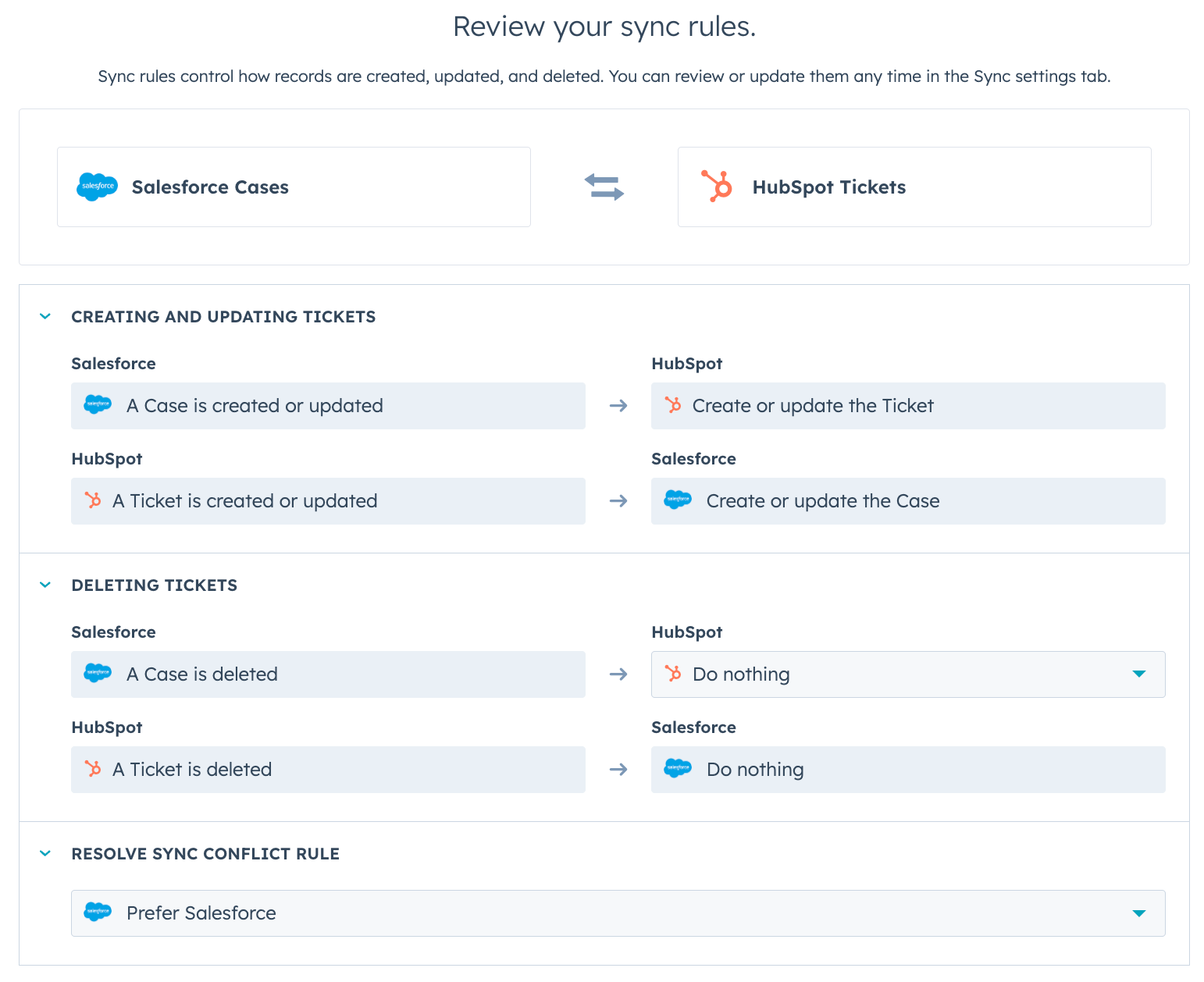Click the bidirectional sync arrows icon
The width and height of the screenshot is (1204, 982).
click(x=604, y=187)
